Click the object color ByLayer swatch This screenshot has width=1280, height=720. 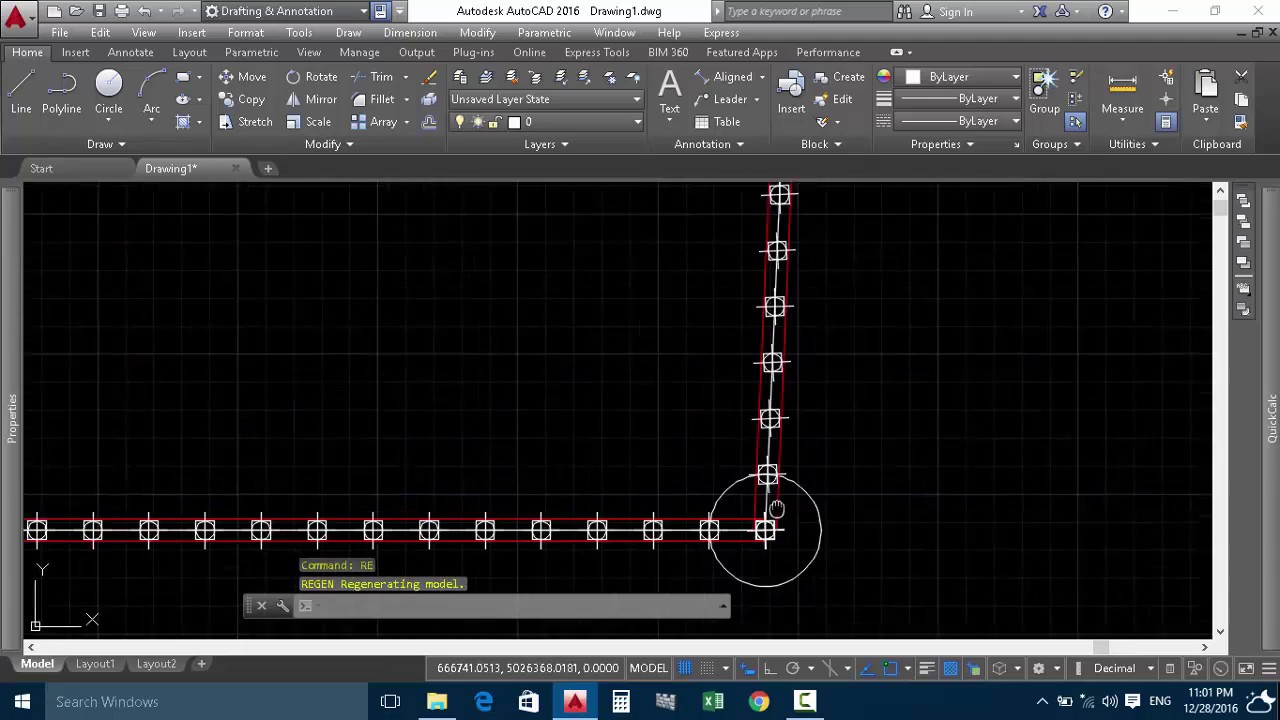click(912, 77)
